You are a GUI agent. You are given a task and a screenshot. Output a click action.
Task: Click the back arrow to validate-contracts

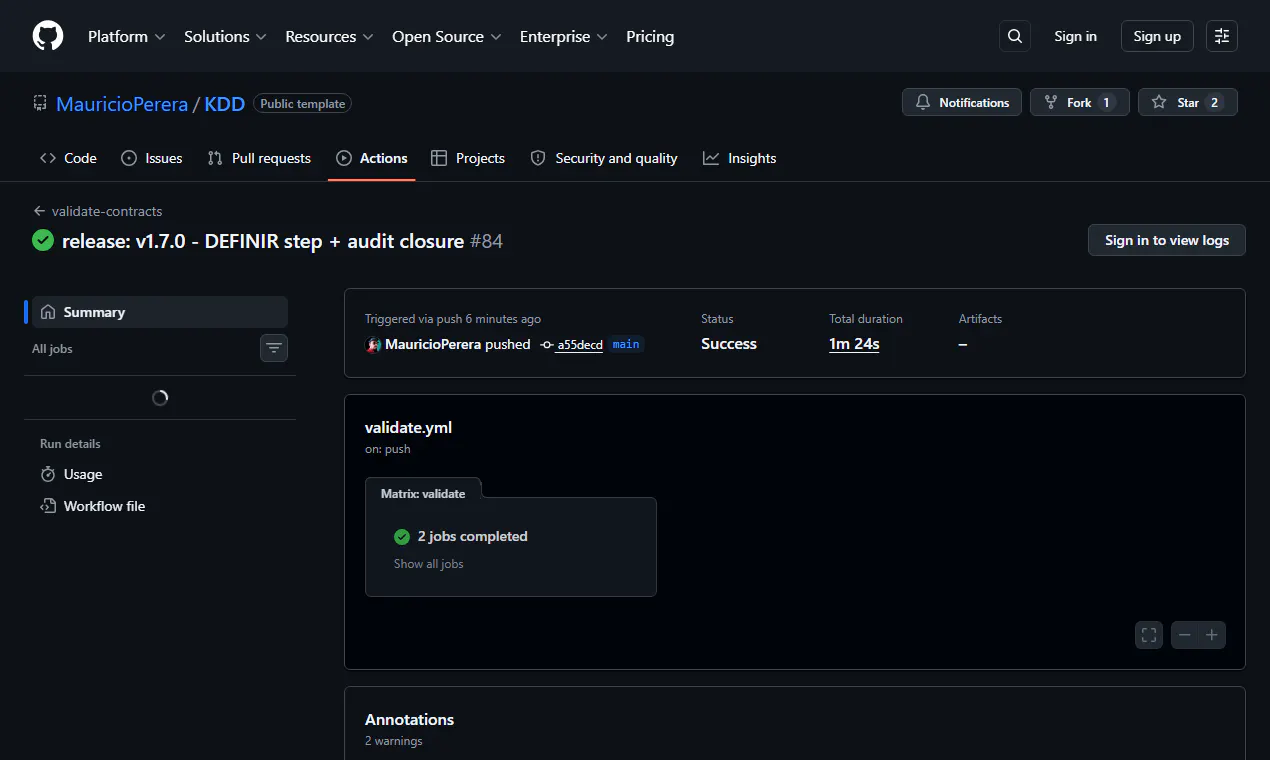40,211
